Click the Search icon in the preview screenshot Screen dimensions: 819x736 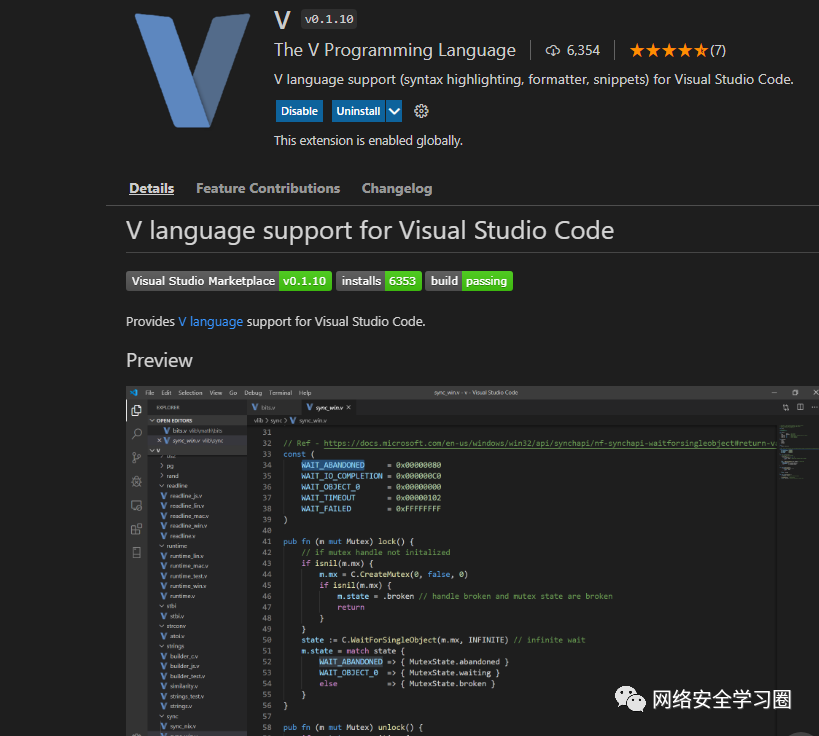click(136, 434)
